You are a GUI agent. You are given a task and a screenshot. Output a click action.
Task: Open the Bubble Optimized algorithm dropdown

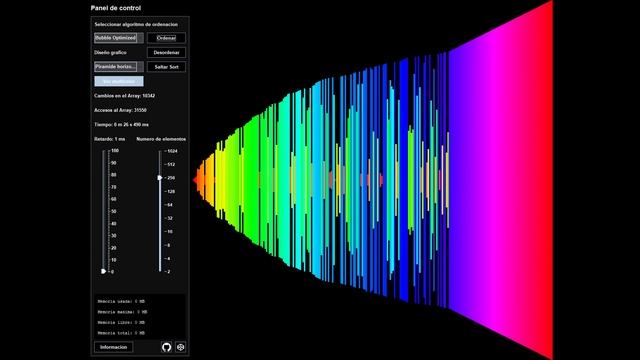(x=119, y=38)
